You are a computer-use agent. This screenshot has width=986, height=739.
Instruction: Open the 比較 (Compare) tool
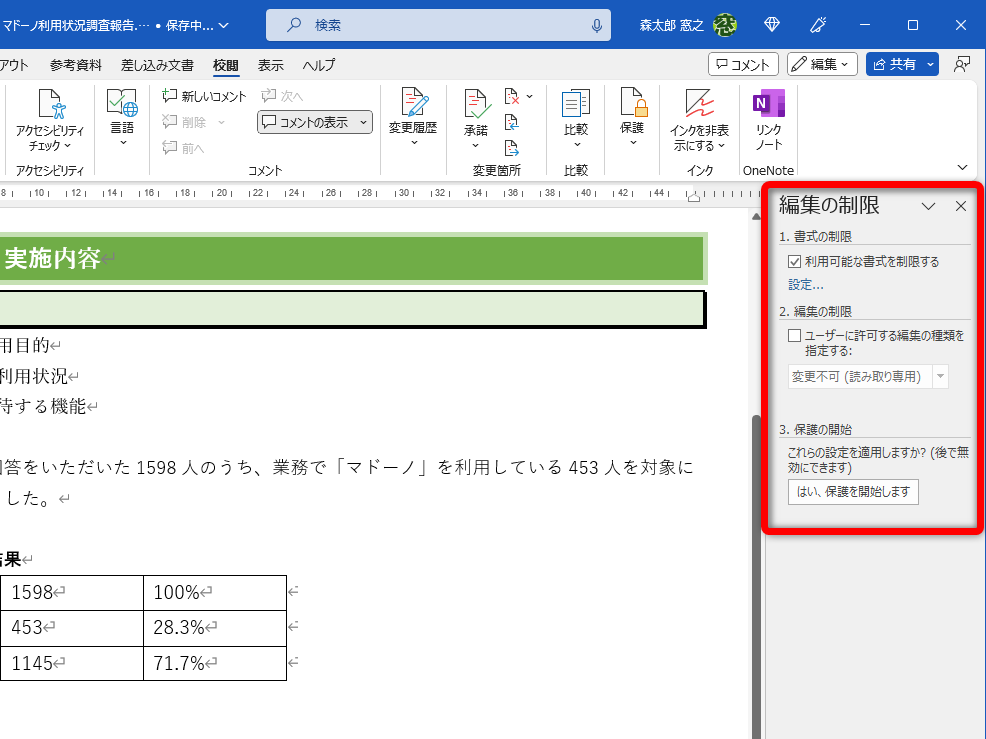576,115
